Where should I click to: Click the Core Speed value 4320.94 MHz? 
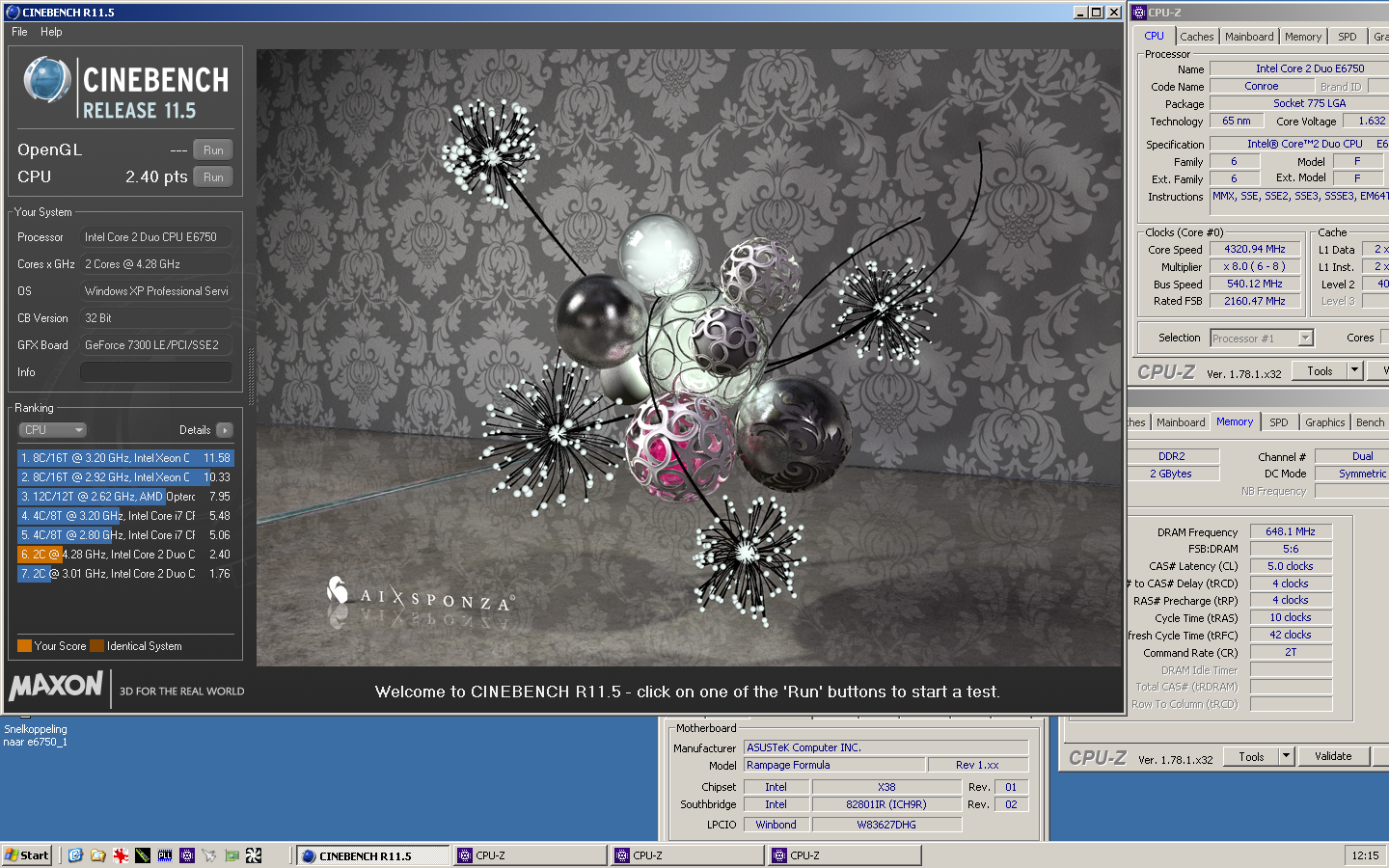[x=1255, y=249]
